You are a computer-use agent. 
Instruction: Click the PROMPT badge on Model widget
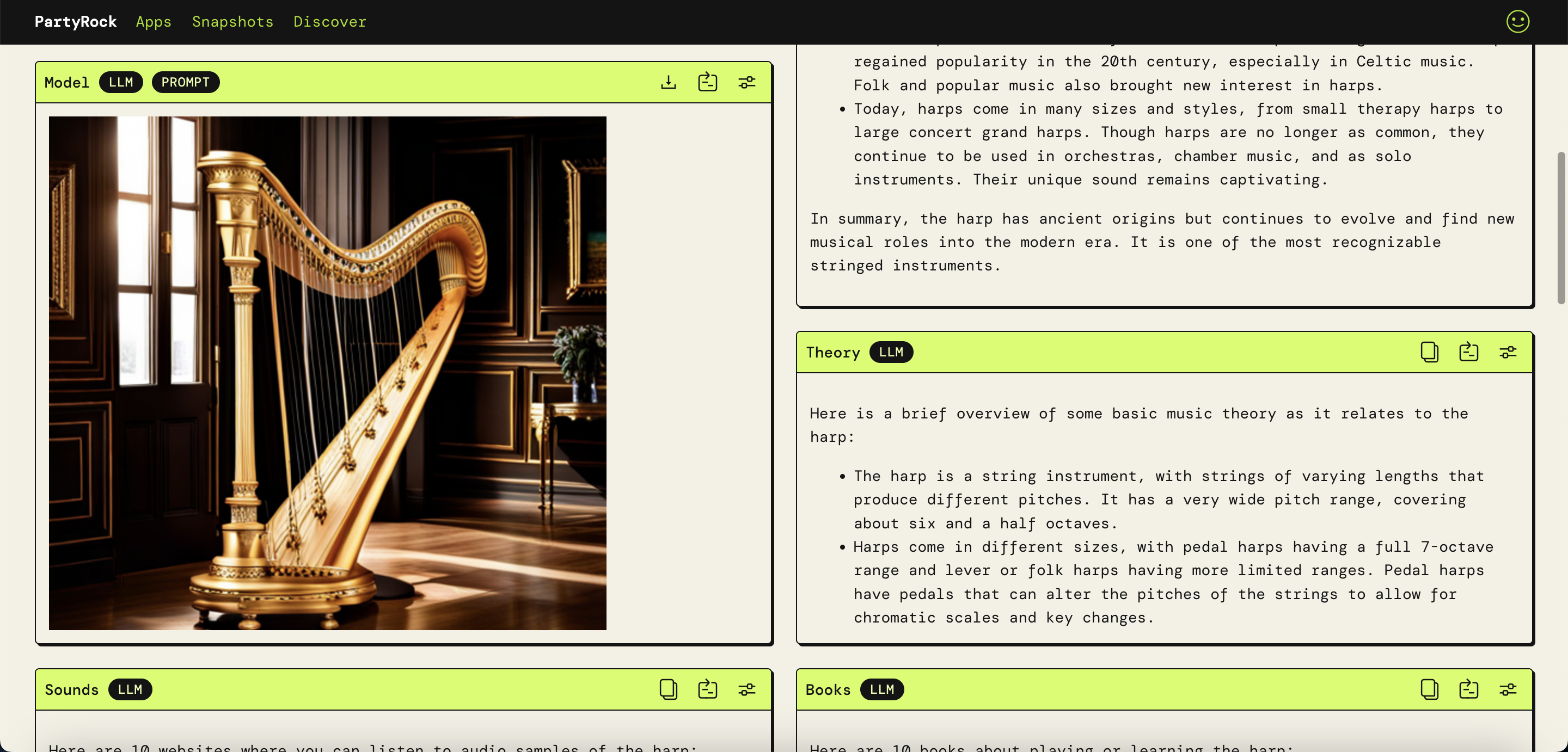pyautogui.click(x=185, y=82)
